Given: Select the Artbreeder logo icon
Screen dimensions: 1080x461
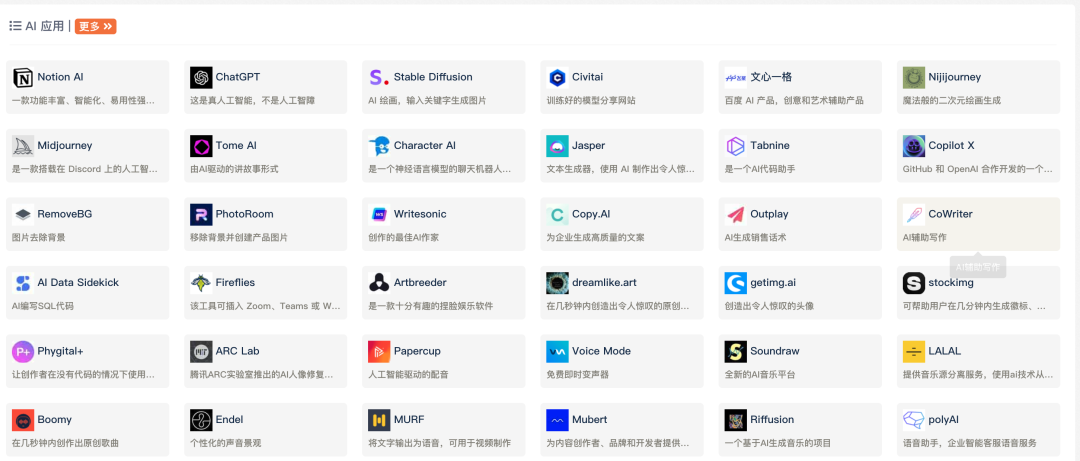Looking at the screenshot, I should [379, 283].
